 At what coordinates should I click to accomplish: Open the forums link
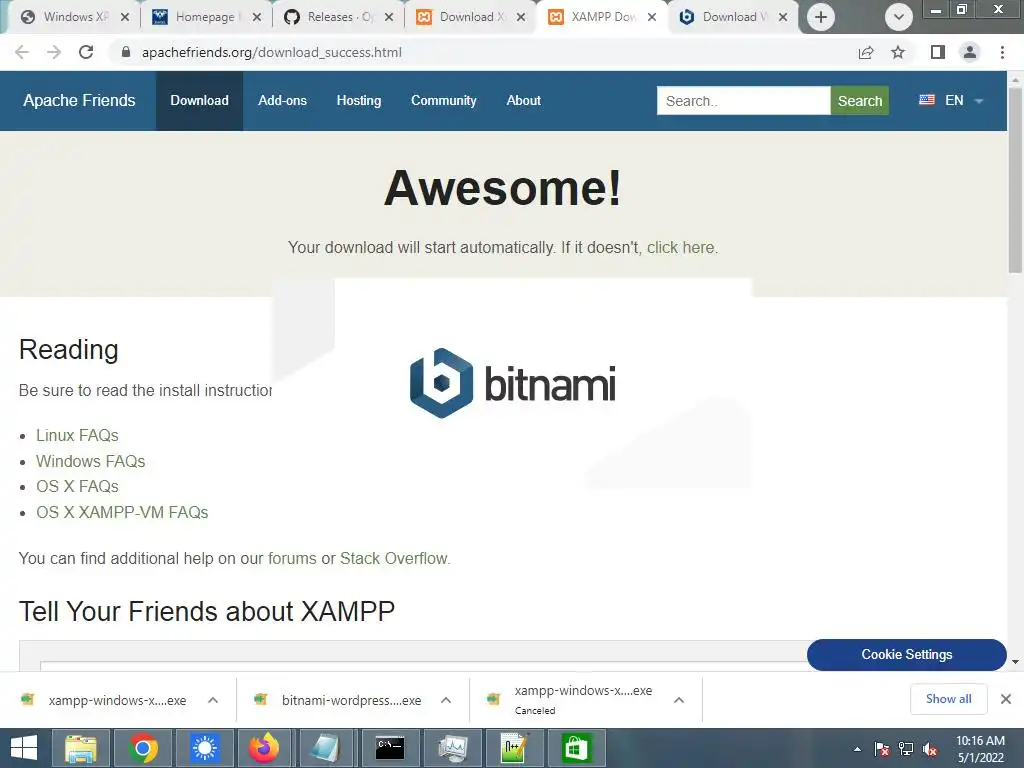(292, 558)
